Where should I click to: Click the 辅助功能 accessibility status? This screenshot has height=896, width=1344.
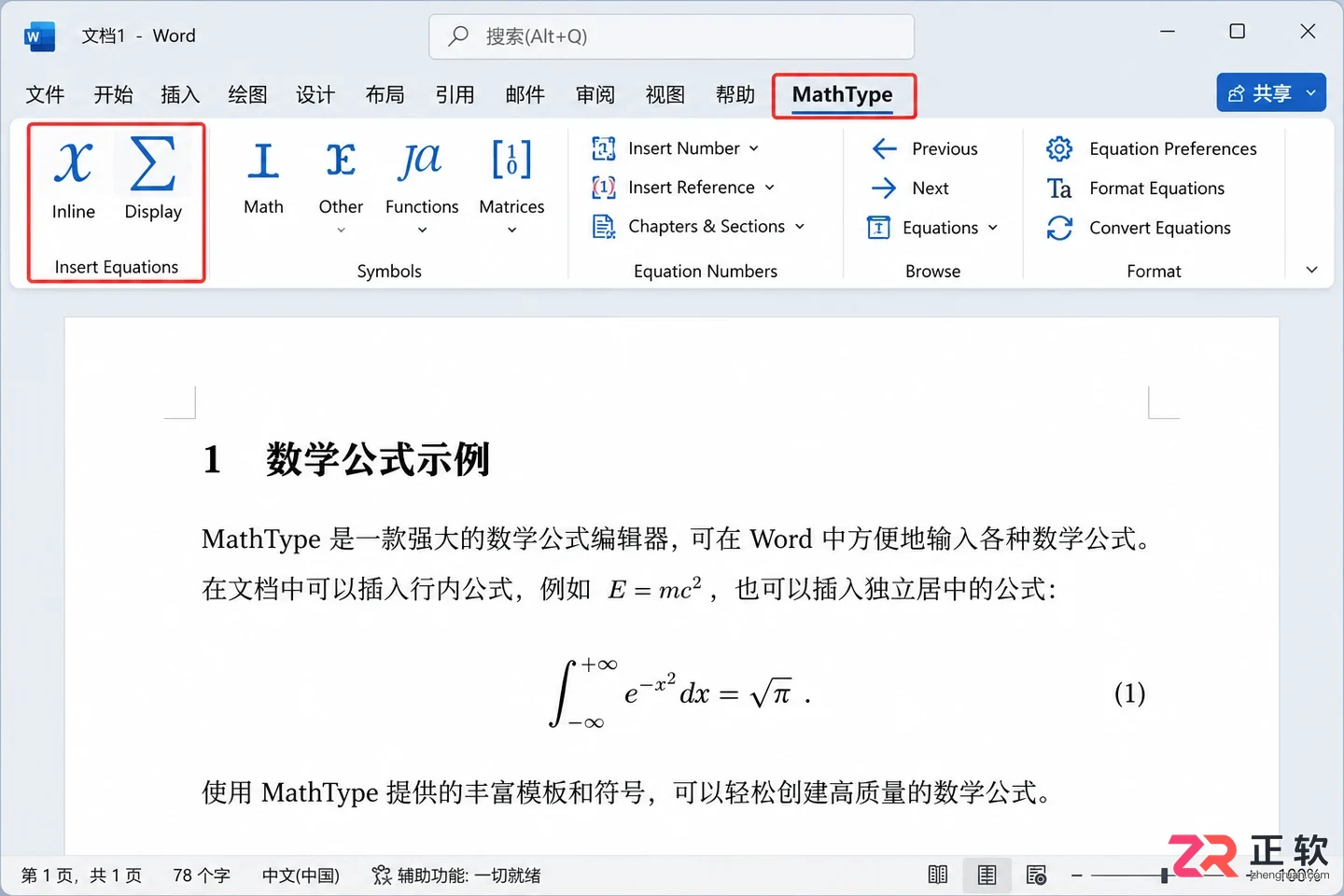point(456,875)
